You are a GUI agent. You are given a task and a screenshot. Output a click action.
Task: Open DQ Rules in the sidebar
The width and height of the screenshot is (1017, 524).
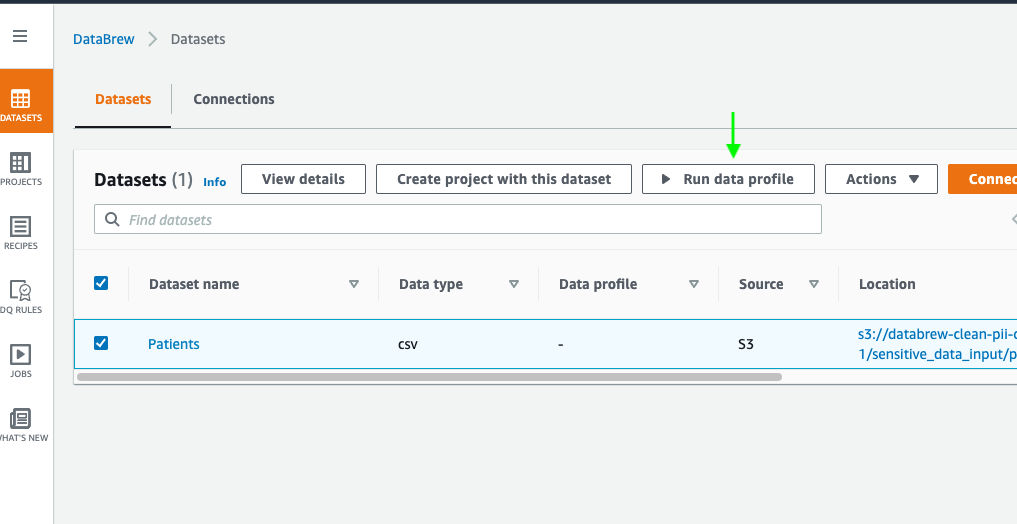(x=20, y=297)
